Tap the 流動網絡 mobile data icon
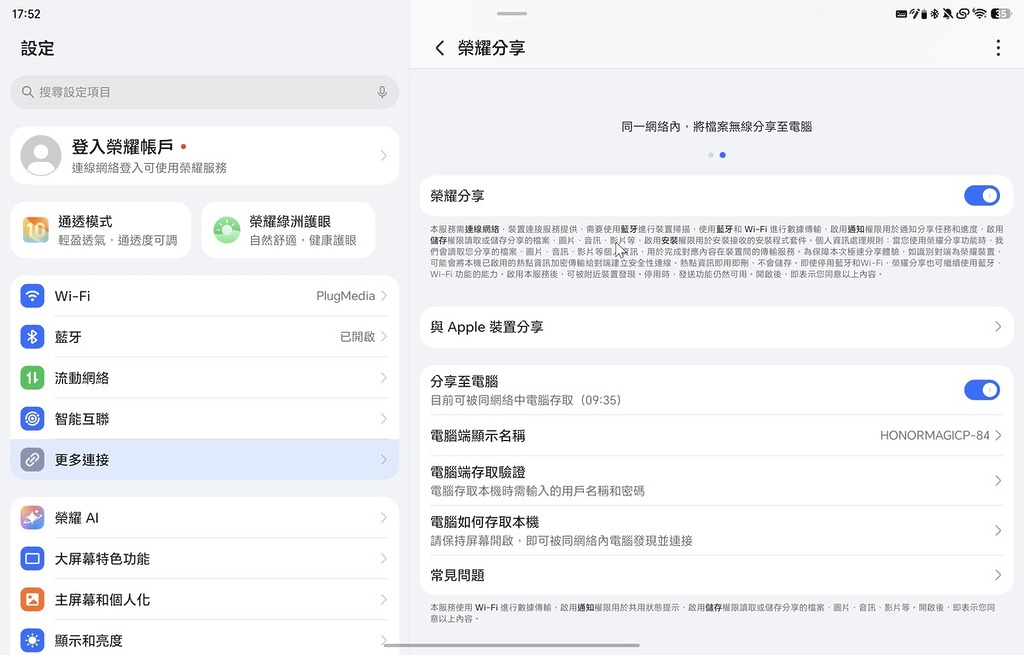The image size is (1024, 655). tap(32, 377)
